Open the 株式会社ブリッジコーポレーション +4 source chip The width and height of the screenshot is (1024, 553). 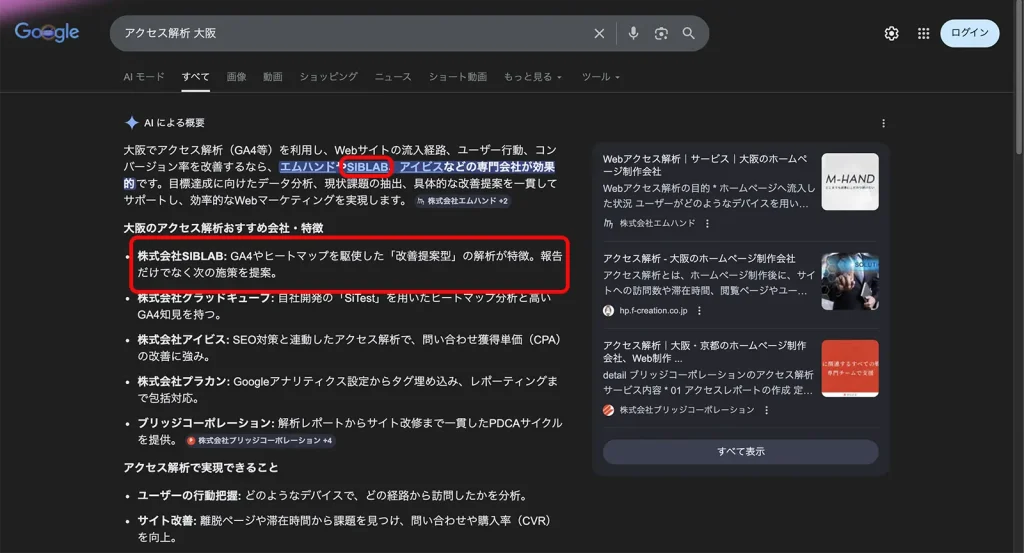pos(260,441)
